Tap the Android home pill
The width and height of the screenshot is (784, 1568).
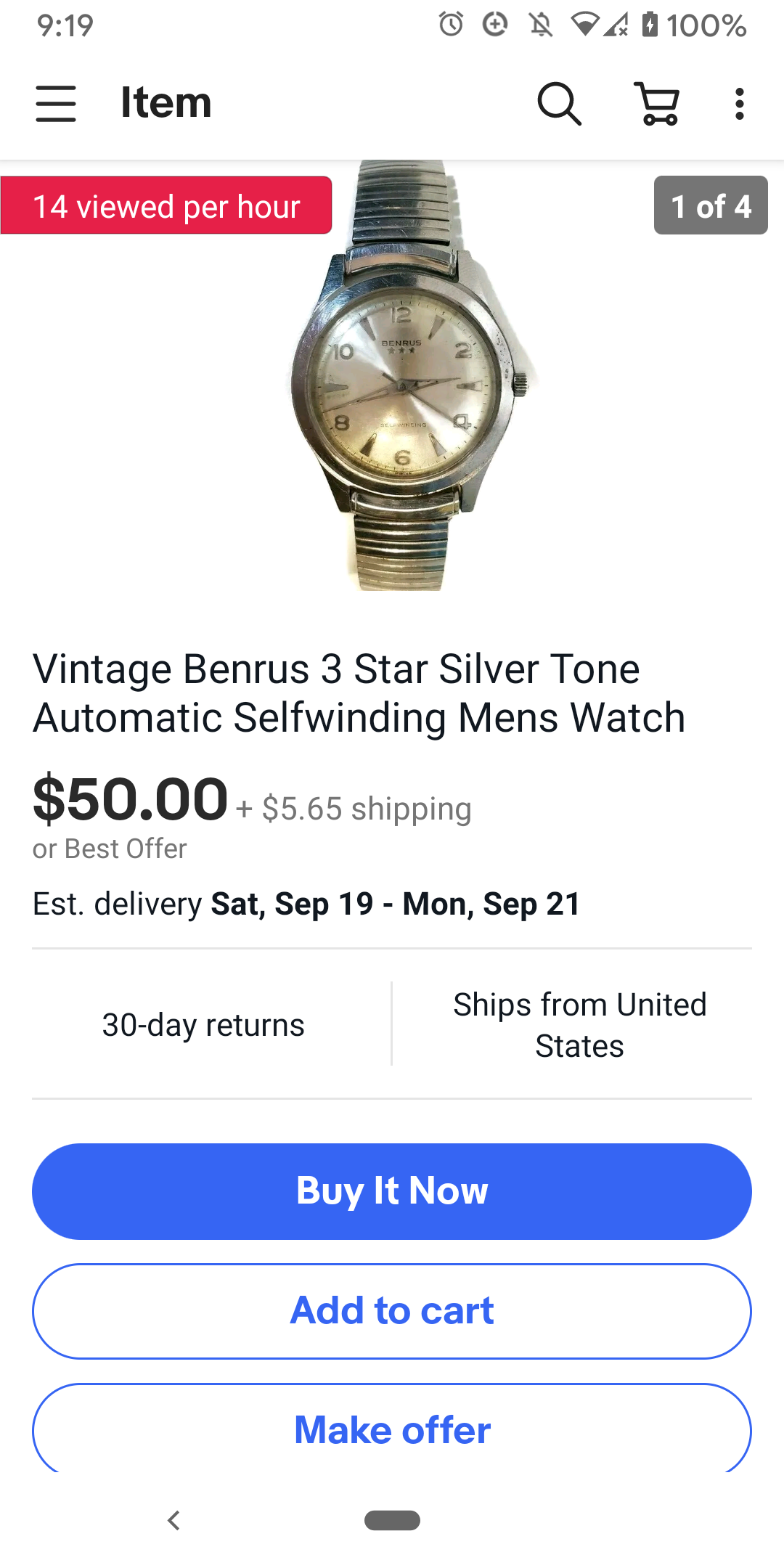point(392,1520)
